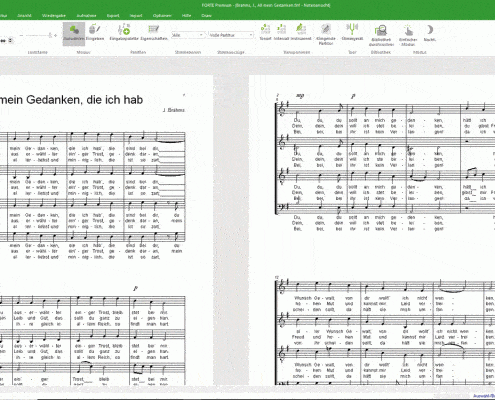
Task: Toggle Klingende Partitur view
Action: 326,34
